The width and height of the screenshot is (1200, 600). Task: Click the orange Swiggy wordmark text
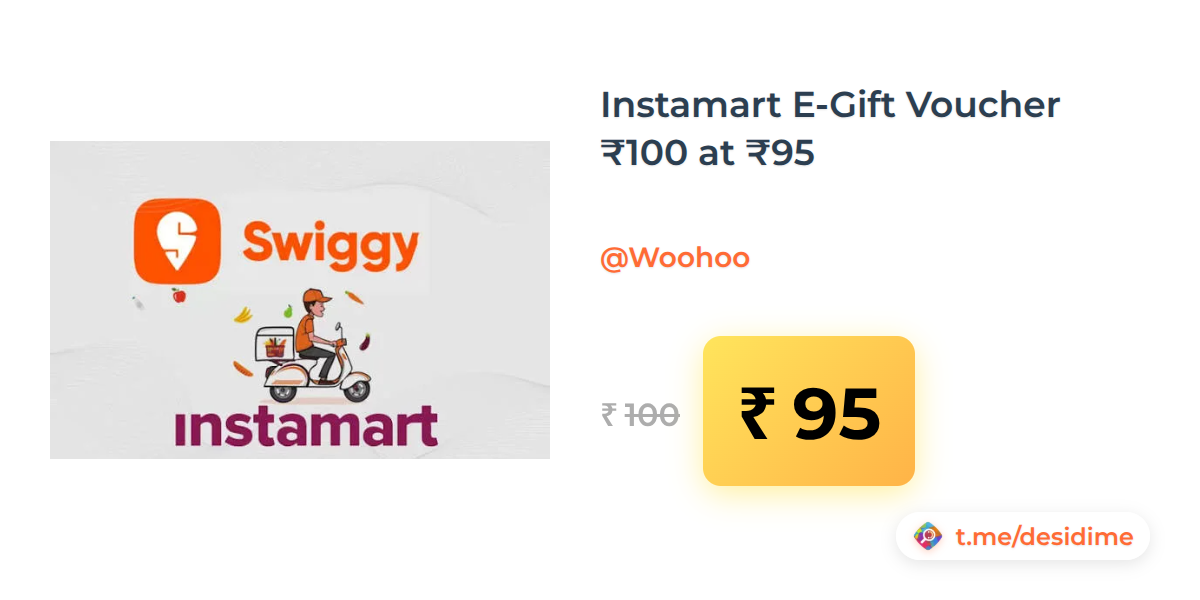pos(331,246)
